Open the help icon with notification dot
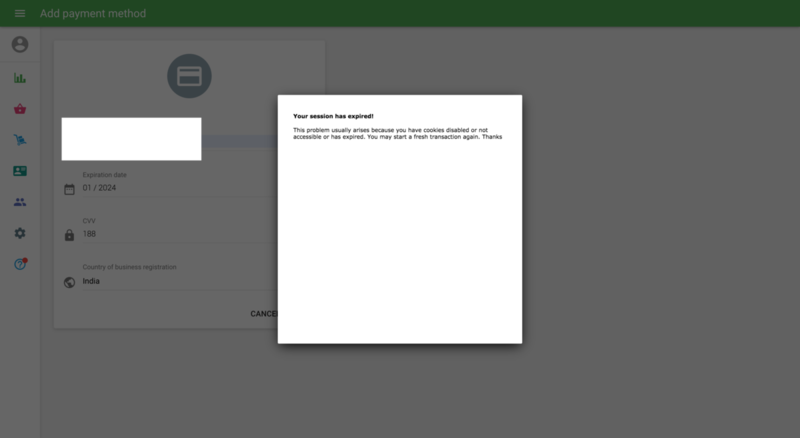800x438 pixels. [19, 264]
